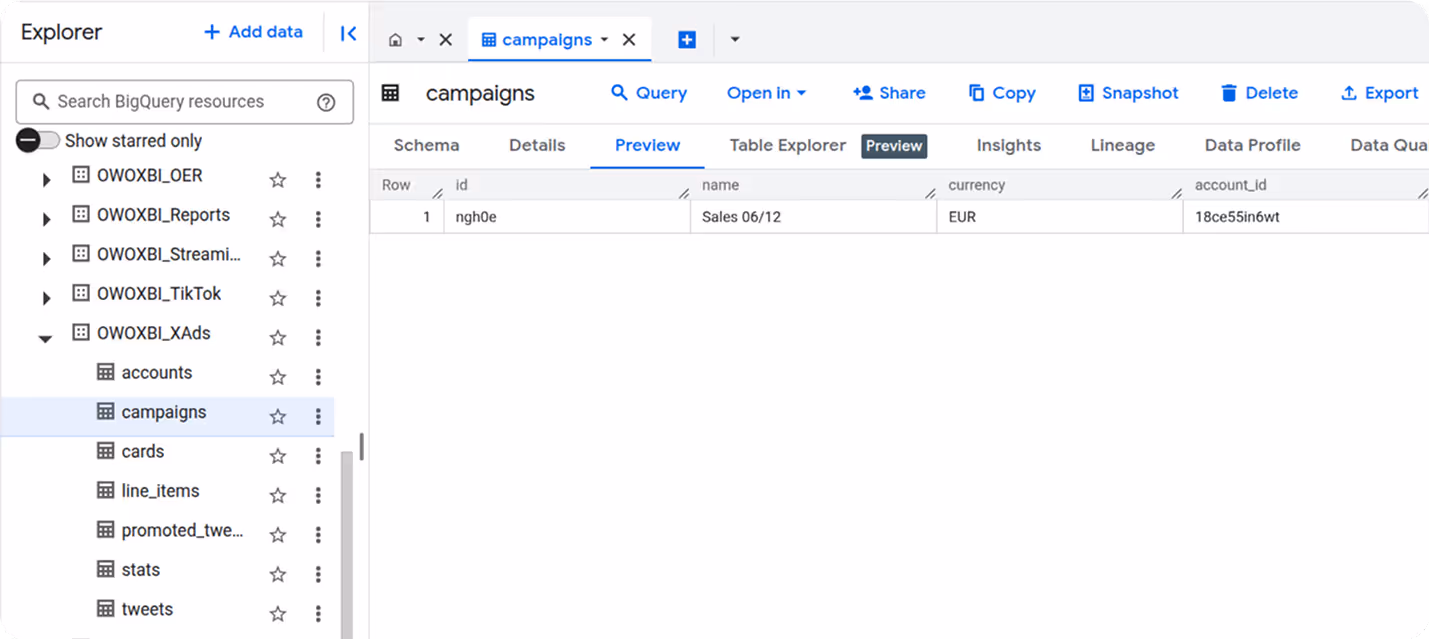This screenshot has width=1429, height=639.
Task: Export the campaigns table
Action: pyautogui.click(x=1379, y=93)
